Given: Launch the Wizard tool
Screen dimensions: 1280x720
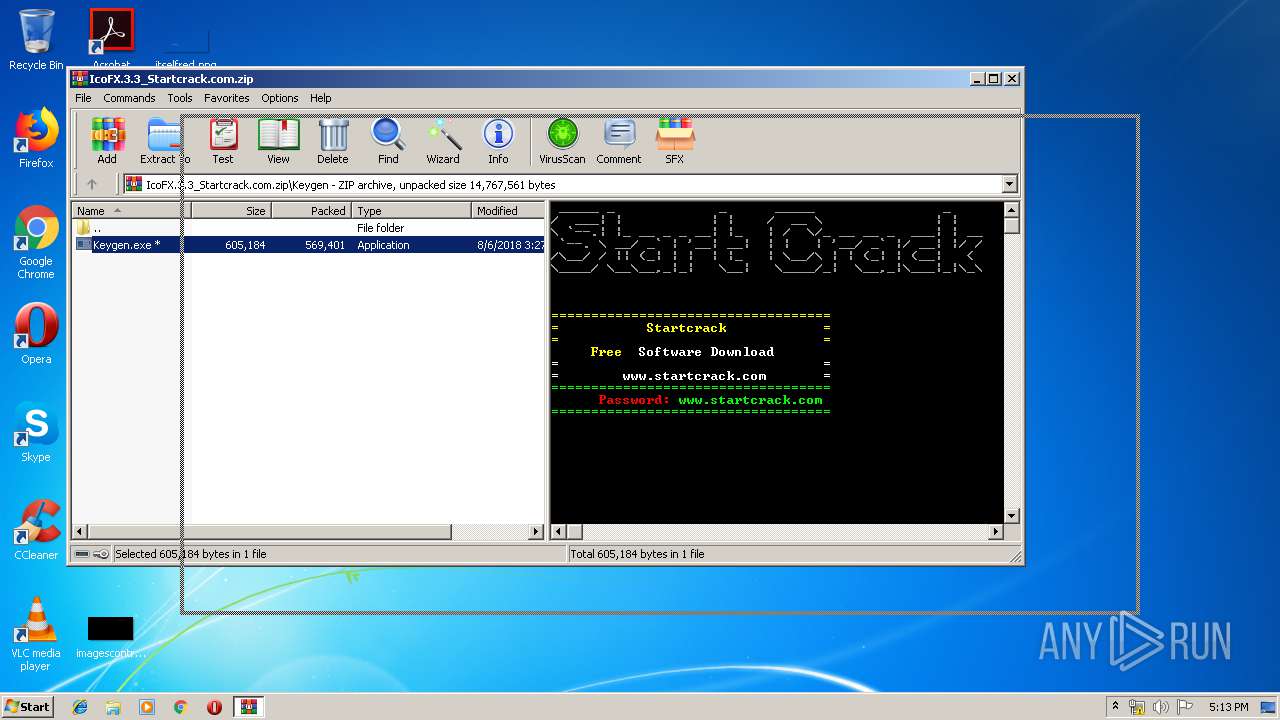Looking at the screenshot, I should (x=443, y=141).
